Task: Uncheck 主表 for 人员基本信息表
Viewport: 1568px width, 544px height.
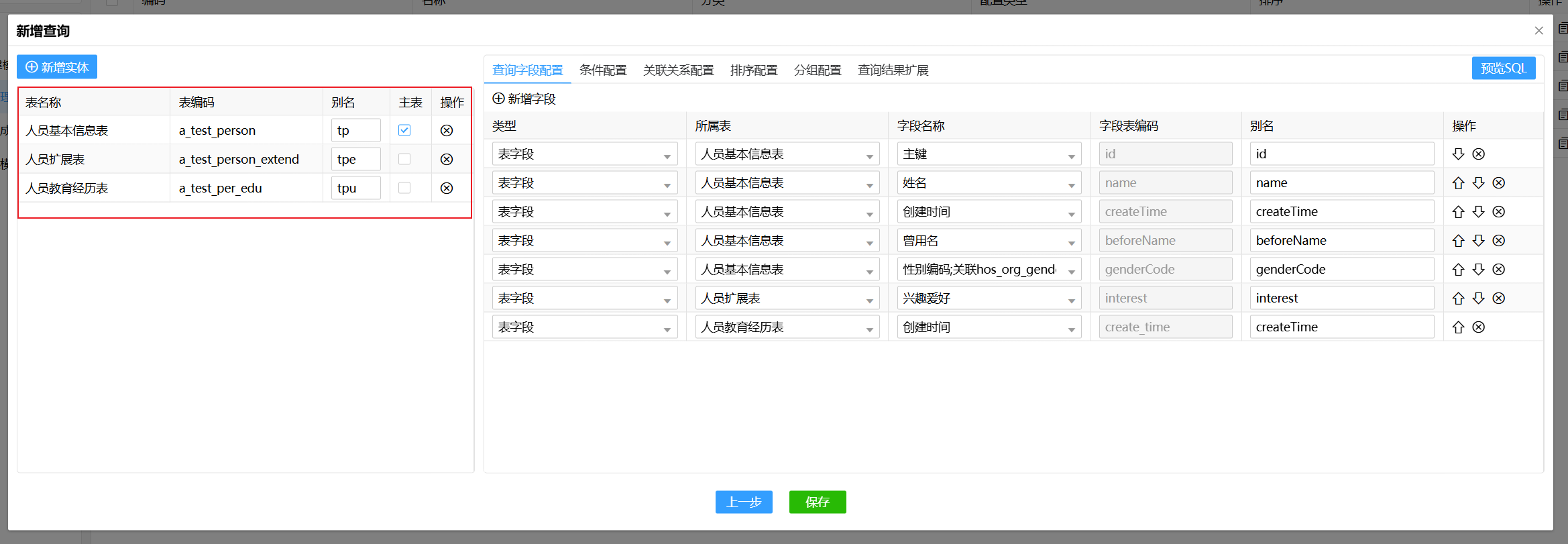Action: [404, 131]
